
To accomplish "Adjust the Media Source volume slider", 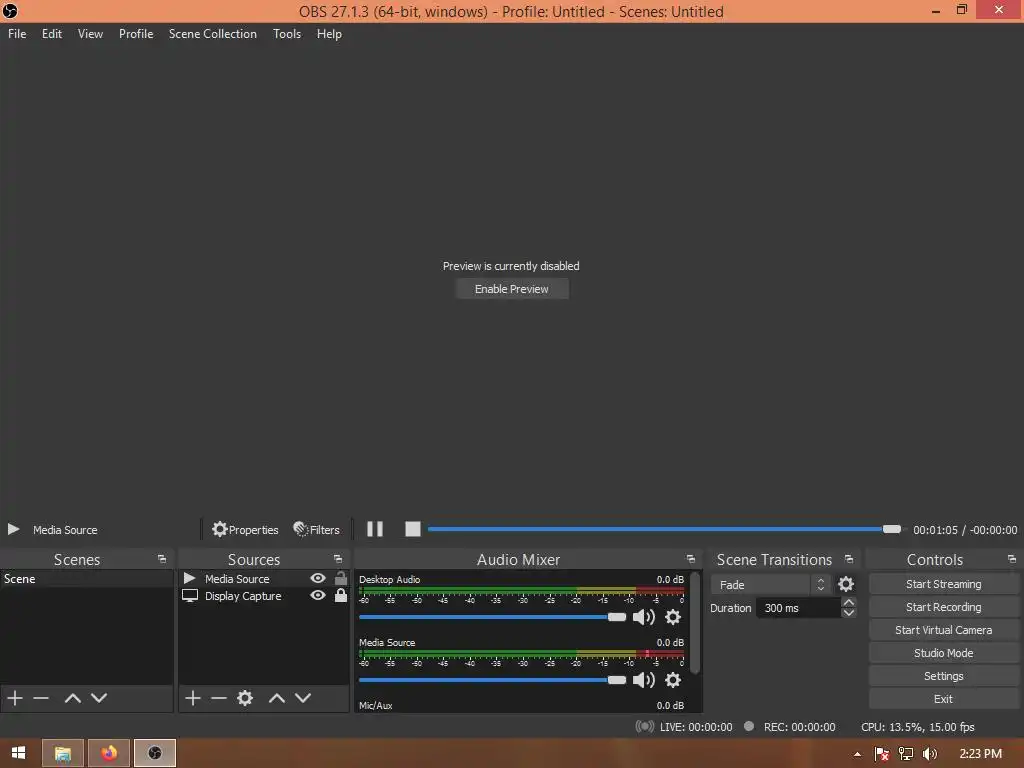I will click(492, 680).
